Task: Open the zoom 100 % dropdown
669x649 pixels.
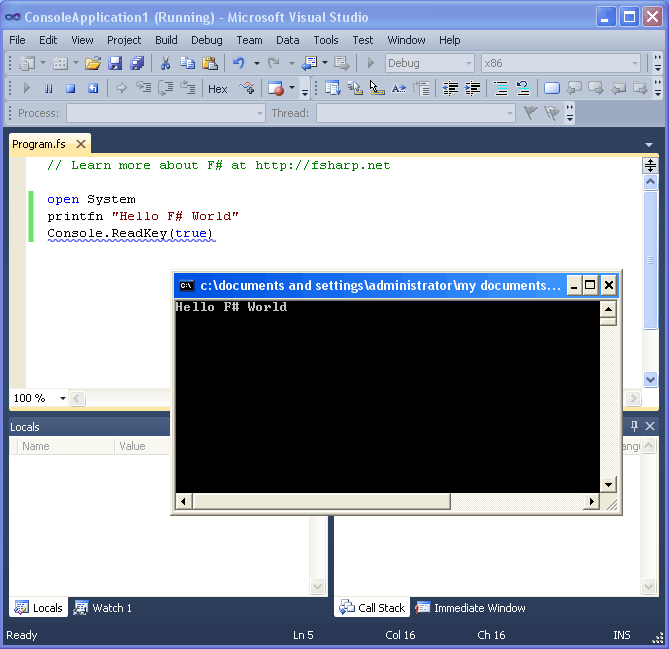Action: (x=63, y=398)
